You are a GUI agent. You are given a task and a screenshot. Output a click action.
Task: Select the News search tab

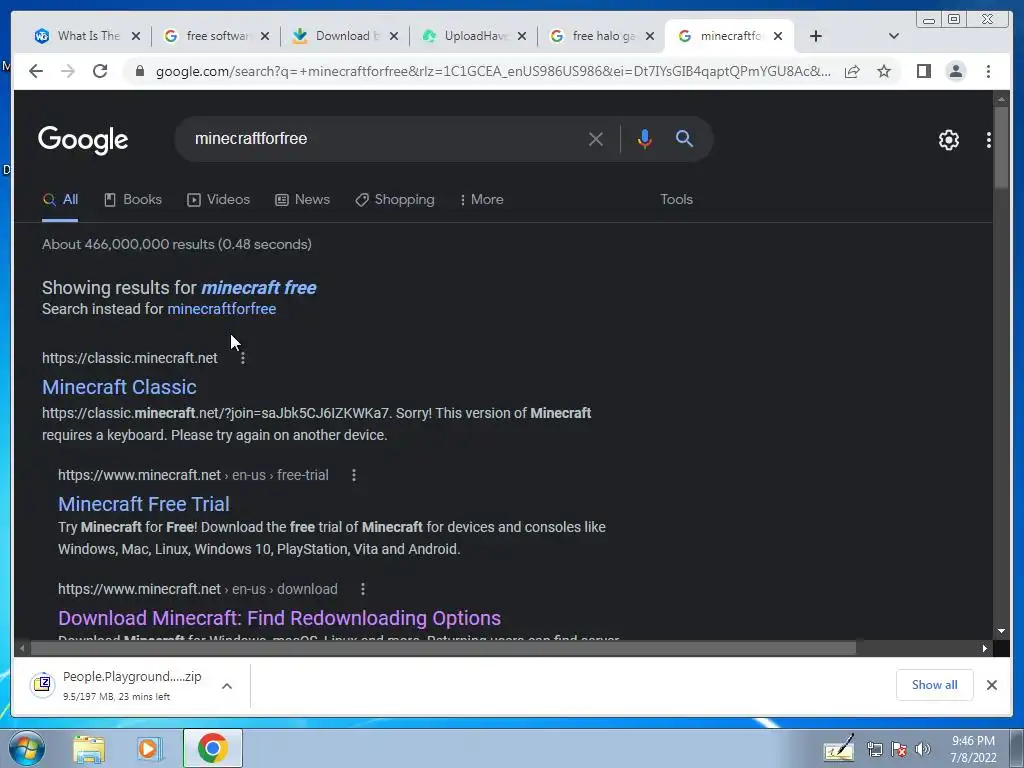point(302,200)
